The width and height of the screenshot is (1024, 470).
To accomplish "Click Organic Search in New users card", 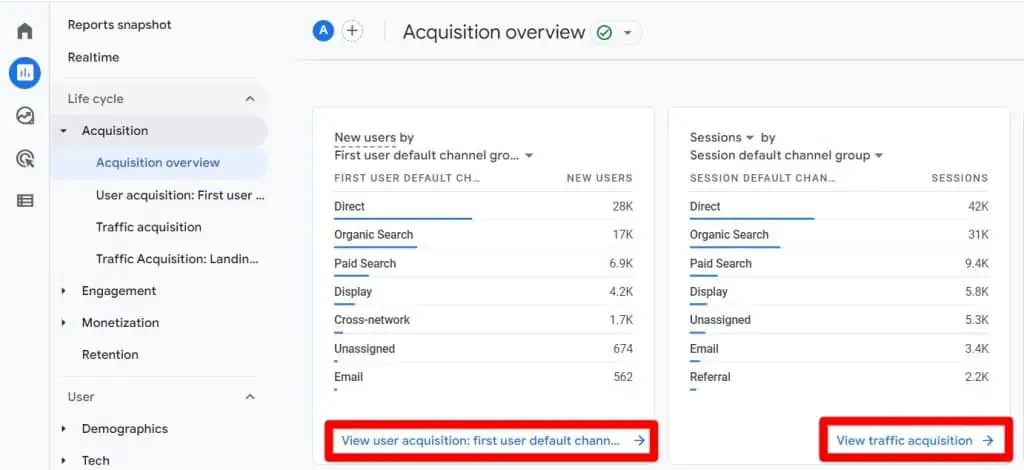I will pyautogui.click(x=483, y=234).
